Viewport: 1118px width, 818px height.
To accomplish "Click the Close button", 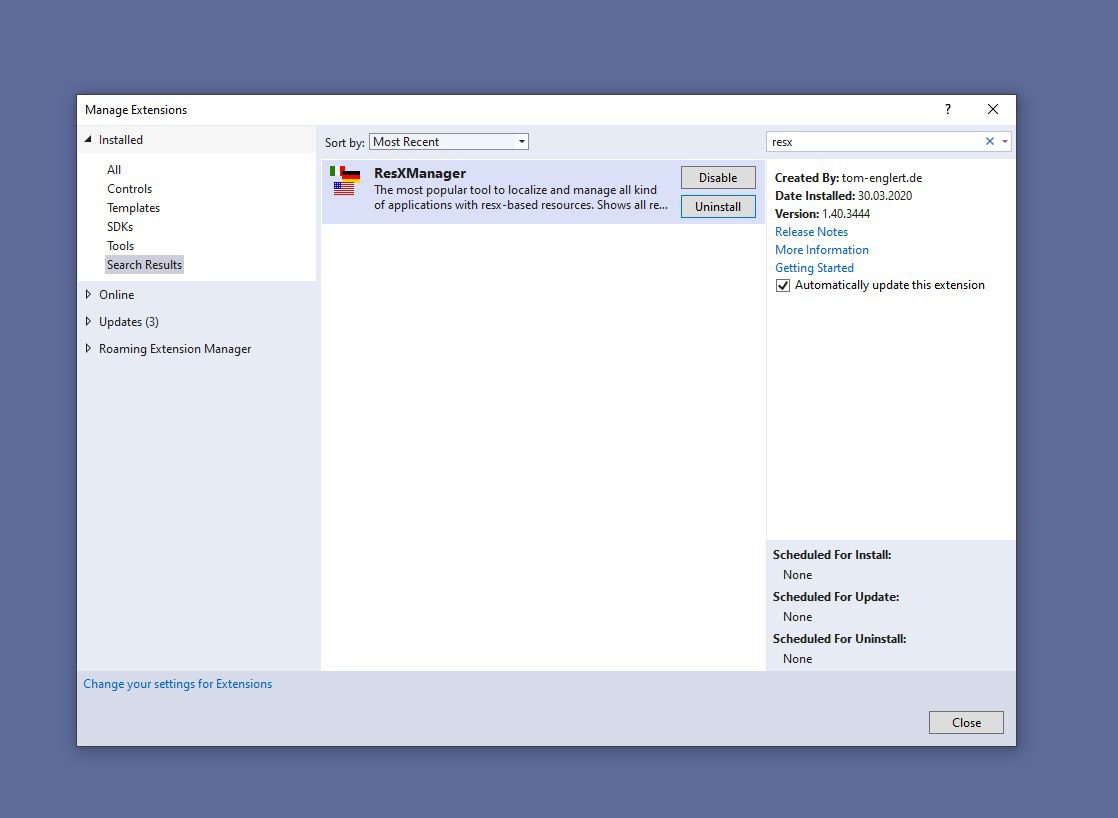I will point(966,722).
